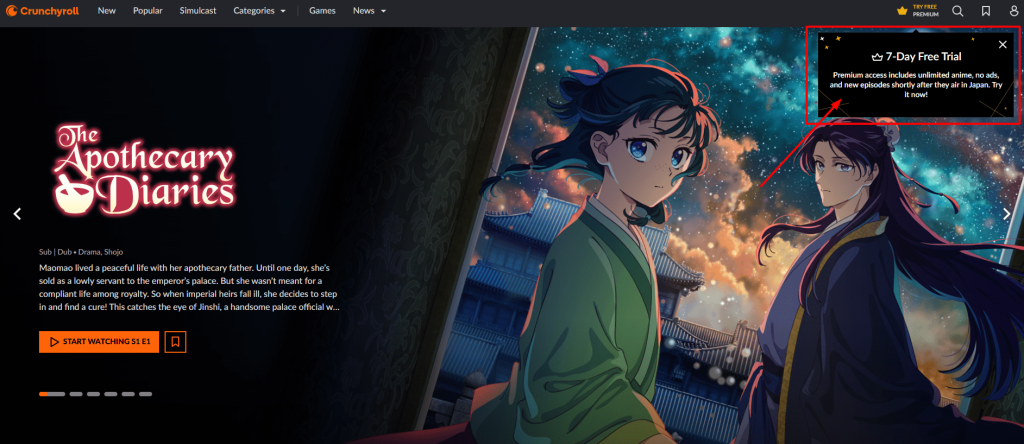The image size is (1024, 444).
Task: Select the third carousel indicator dot
Action: click(93, 394)
